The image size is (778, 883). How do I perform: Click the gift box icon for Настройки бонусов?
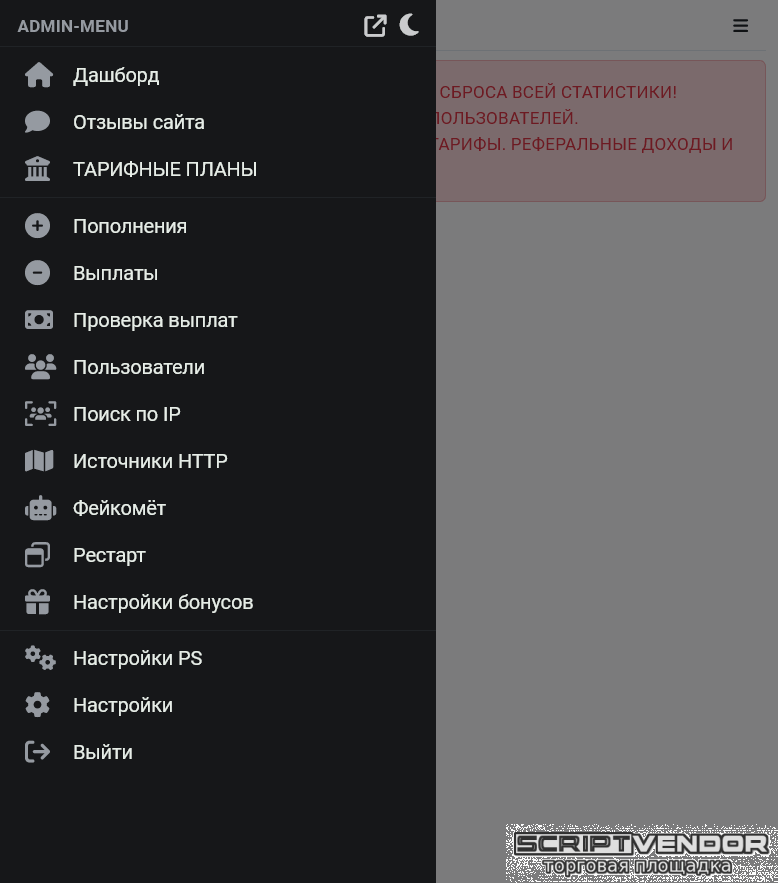coord(38,602)
